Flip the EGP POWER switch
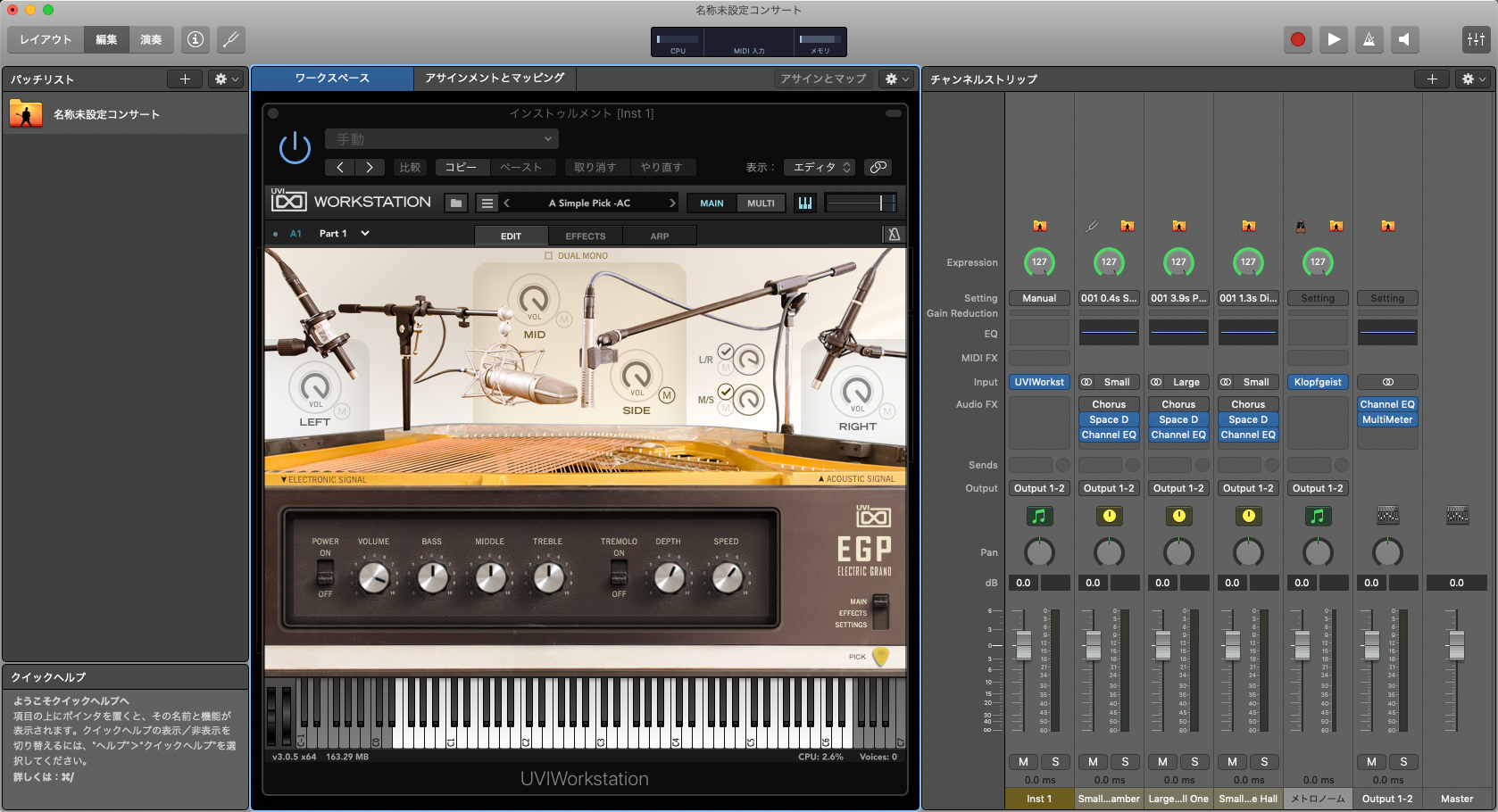 [x=325, y=572]
